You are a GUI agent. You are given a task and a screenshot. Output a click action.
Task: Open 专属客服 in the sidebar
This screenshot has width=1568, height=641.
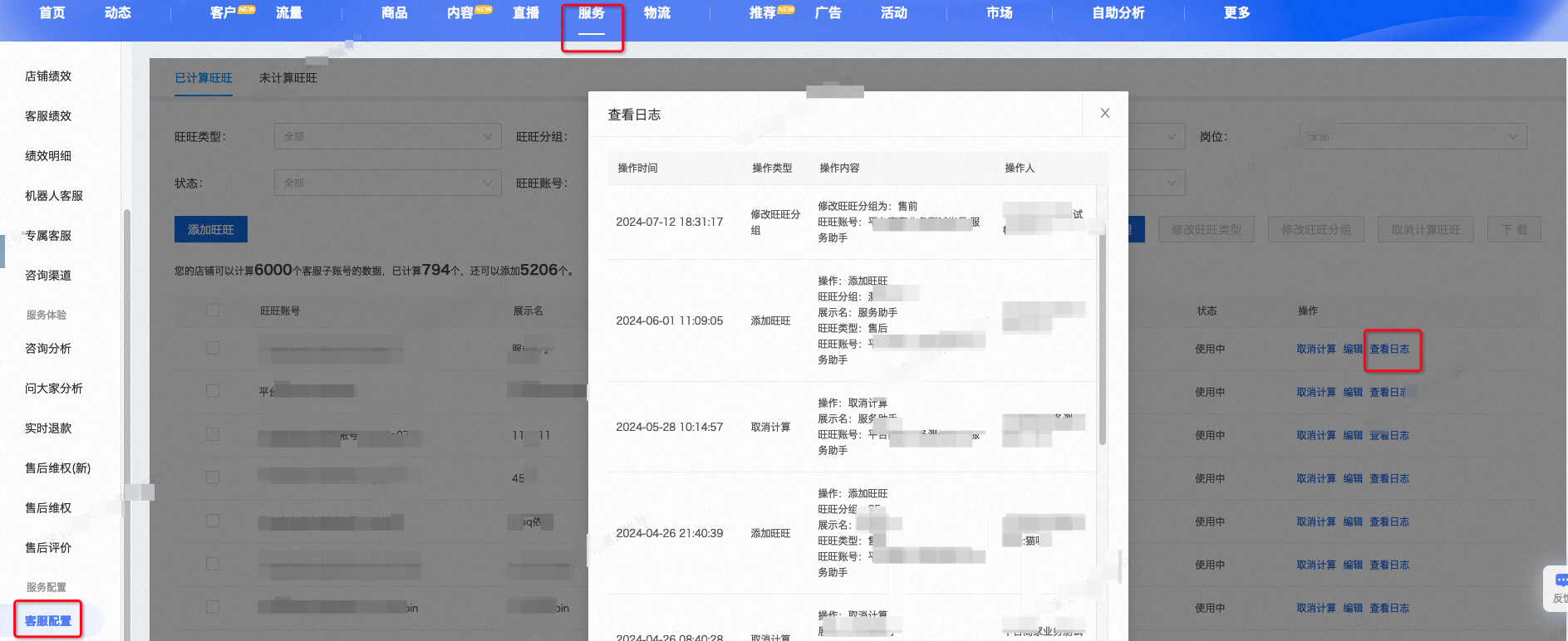(48, 236)
